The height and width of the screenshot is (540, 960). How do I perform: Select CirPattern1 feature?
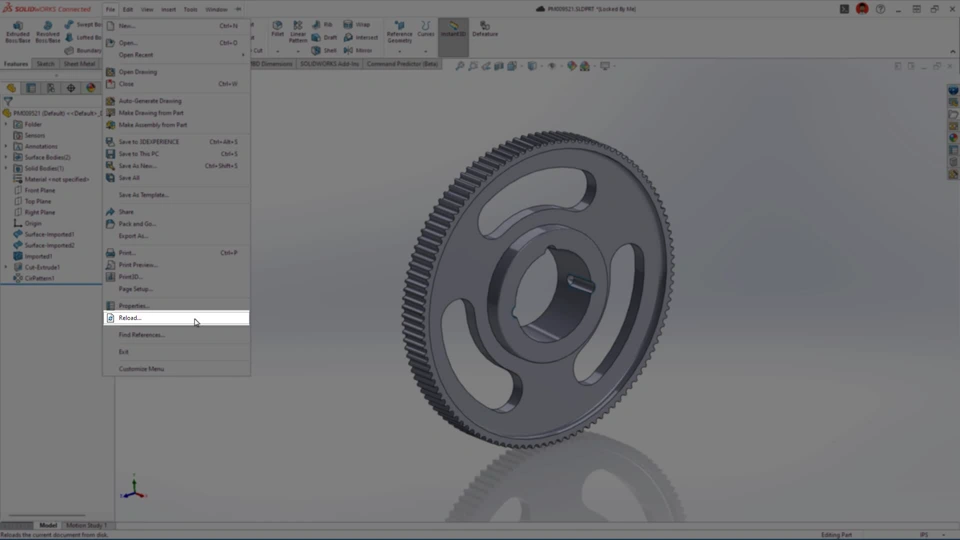tap(39, 278)
